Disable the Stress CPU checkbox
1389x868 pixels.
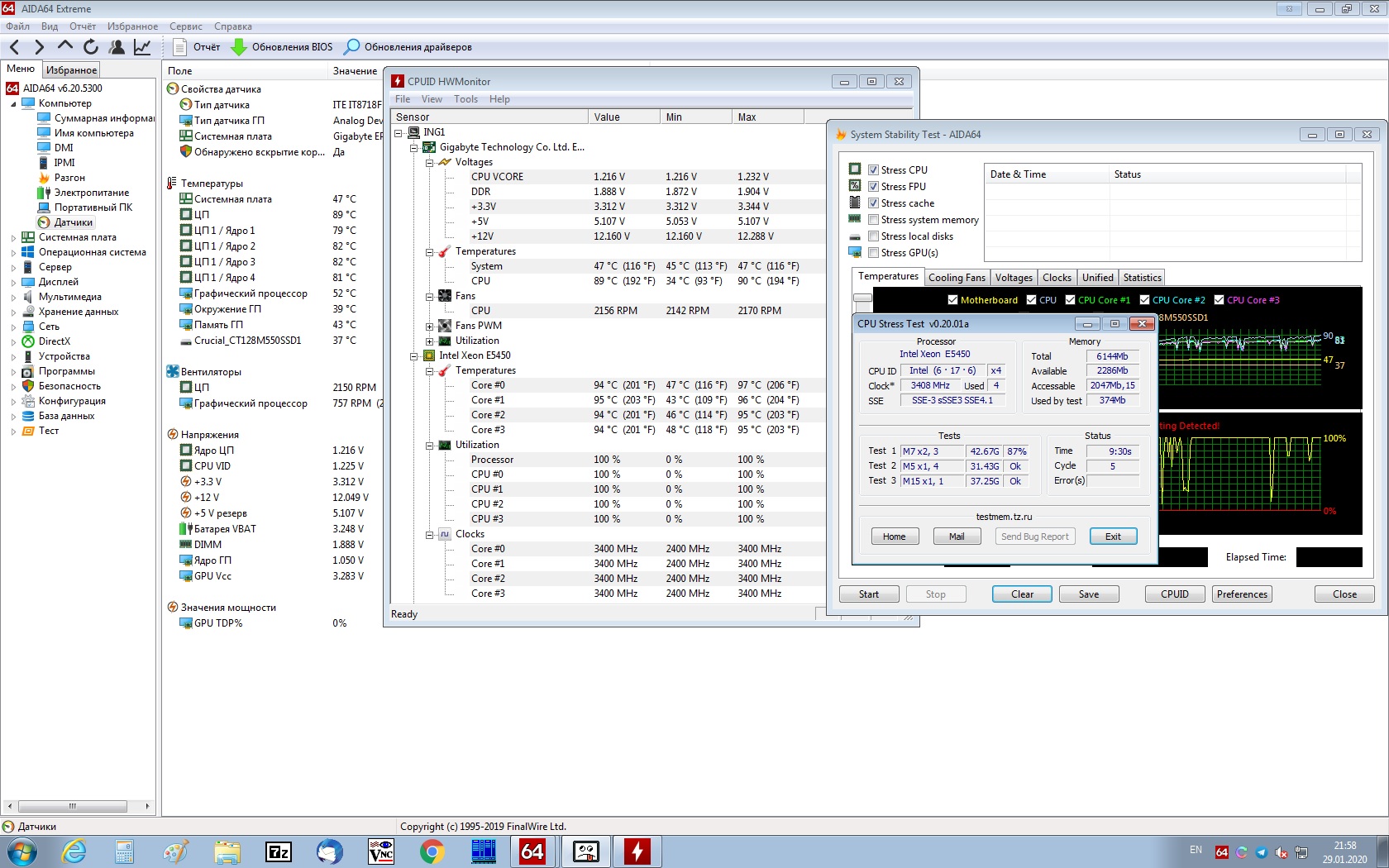click(x=873, y=170)
